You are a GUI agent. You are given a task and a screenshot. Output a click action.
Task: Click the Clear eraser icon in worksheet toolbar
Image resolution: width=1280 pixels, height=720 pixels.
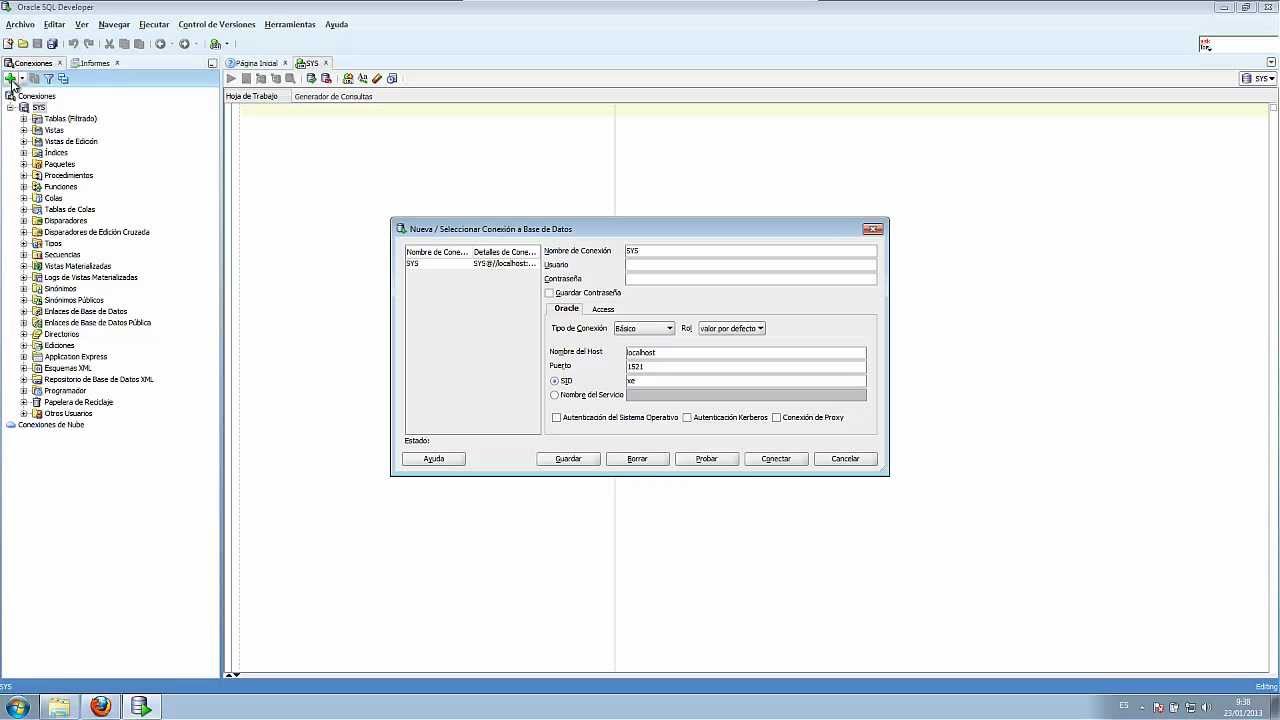377,78
